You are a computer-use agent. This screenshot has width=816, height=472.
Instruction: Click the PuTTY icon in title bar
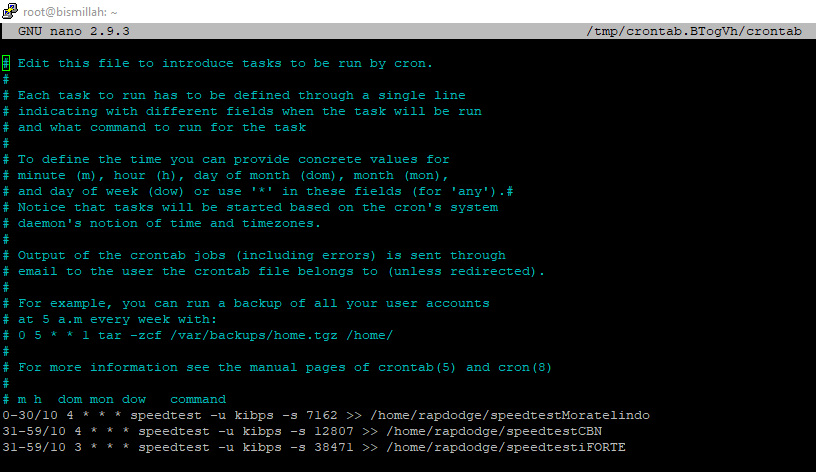click(9, 11)
